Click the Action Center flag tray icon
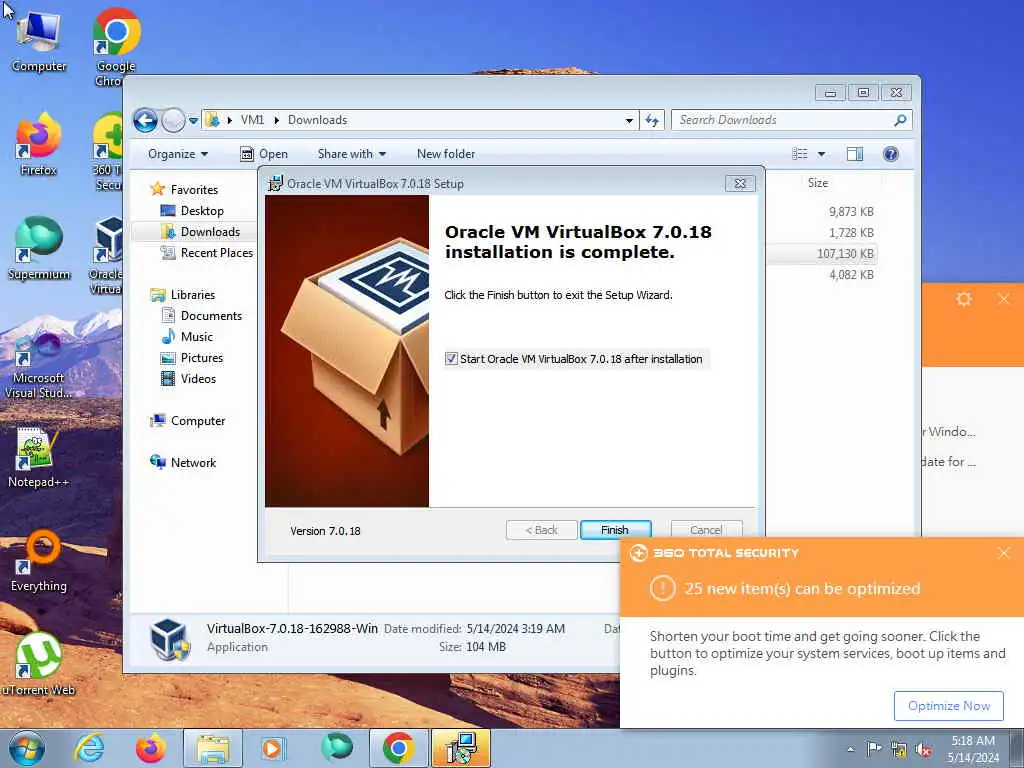 (x=874, y=749)
